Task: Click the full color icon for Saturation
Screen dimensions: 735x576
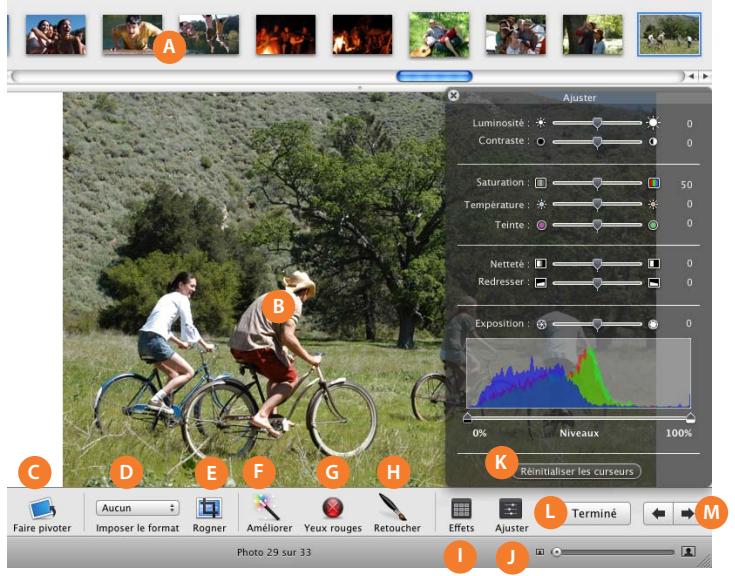Action: 653,183
